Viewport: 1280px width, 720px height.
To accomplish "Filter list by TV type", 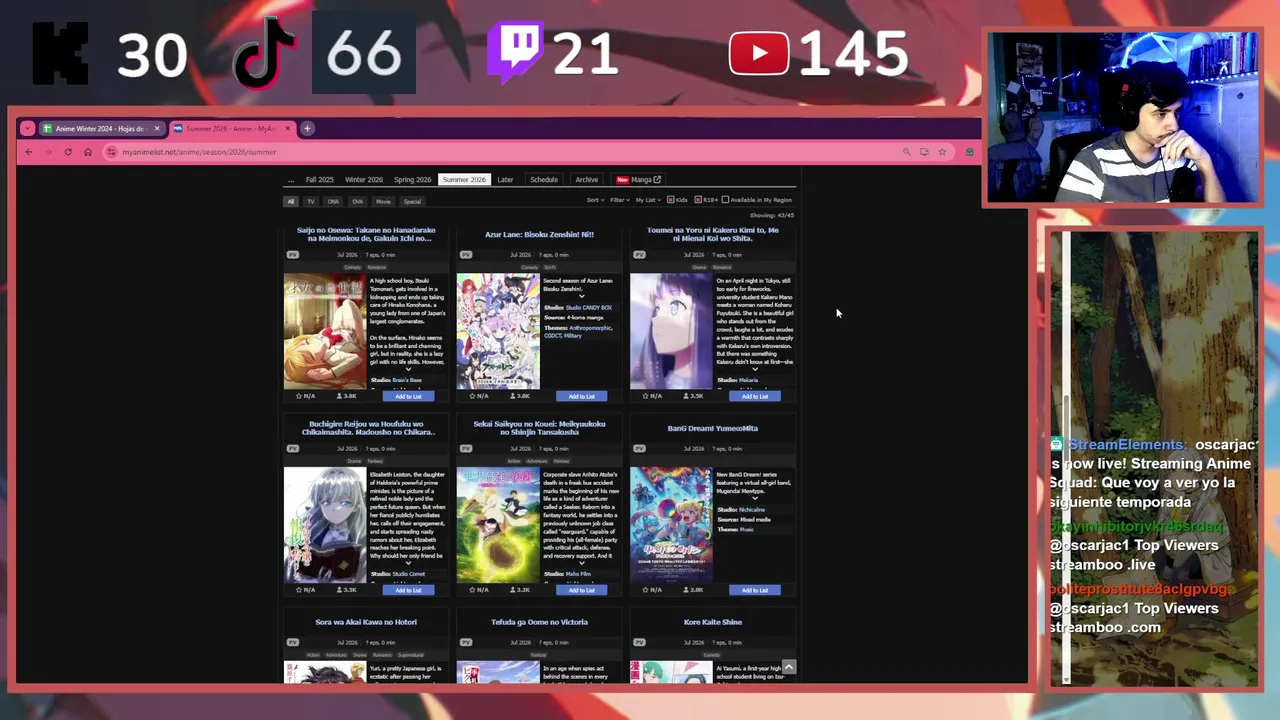I will click(311, 201).
